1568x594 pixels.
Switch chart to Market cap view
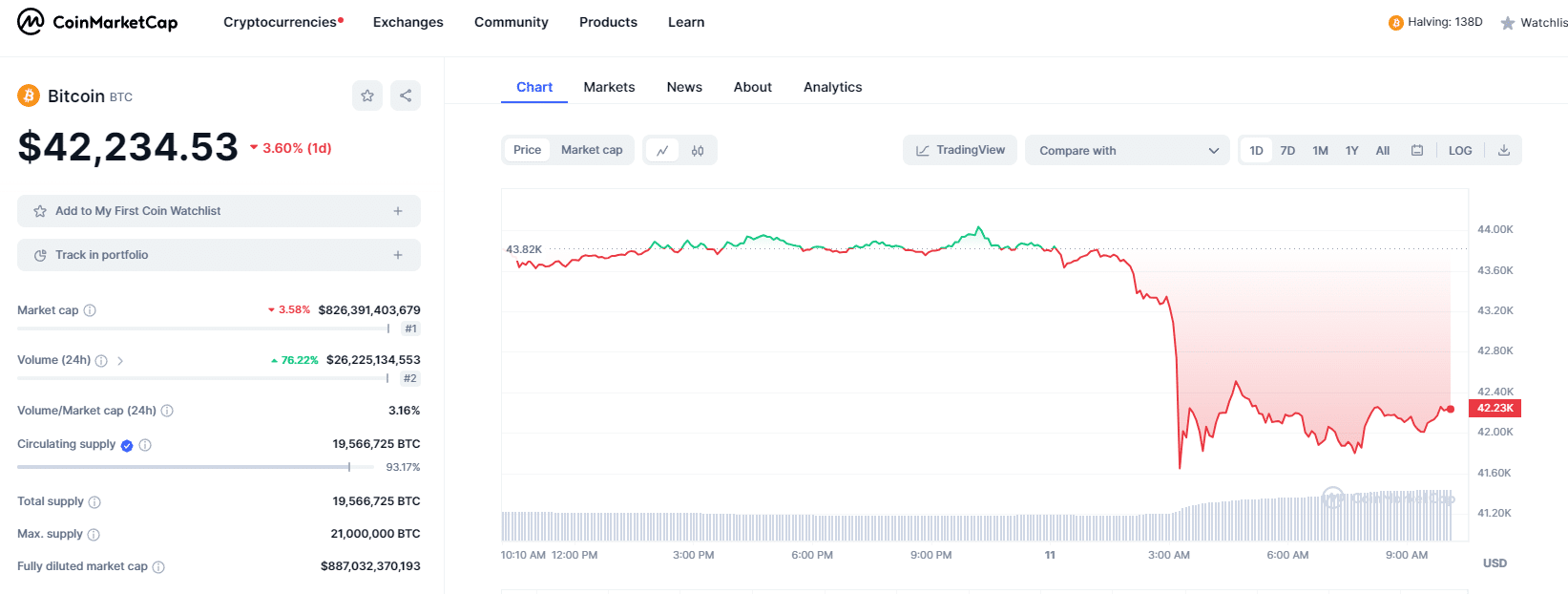[x=592, y=150]
